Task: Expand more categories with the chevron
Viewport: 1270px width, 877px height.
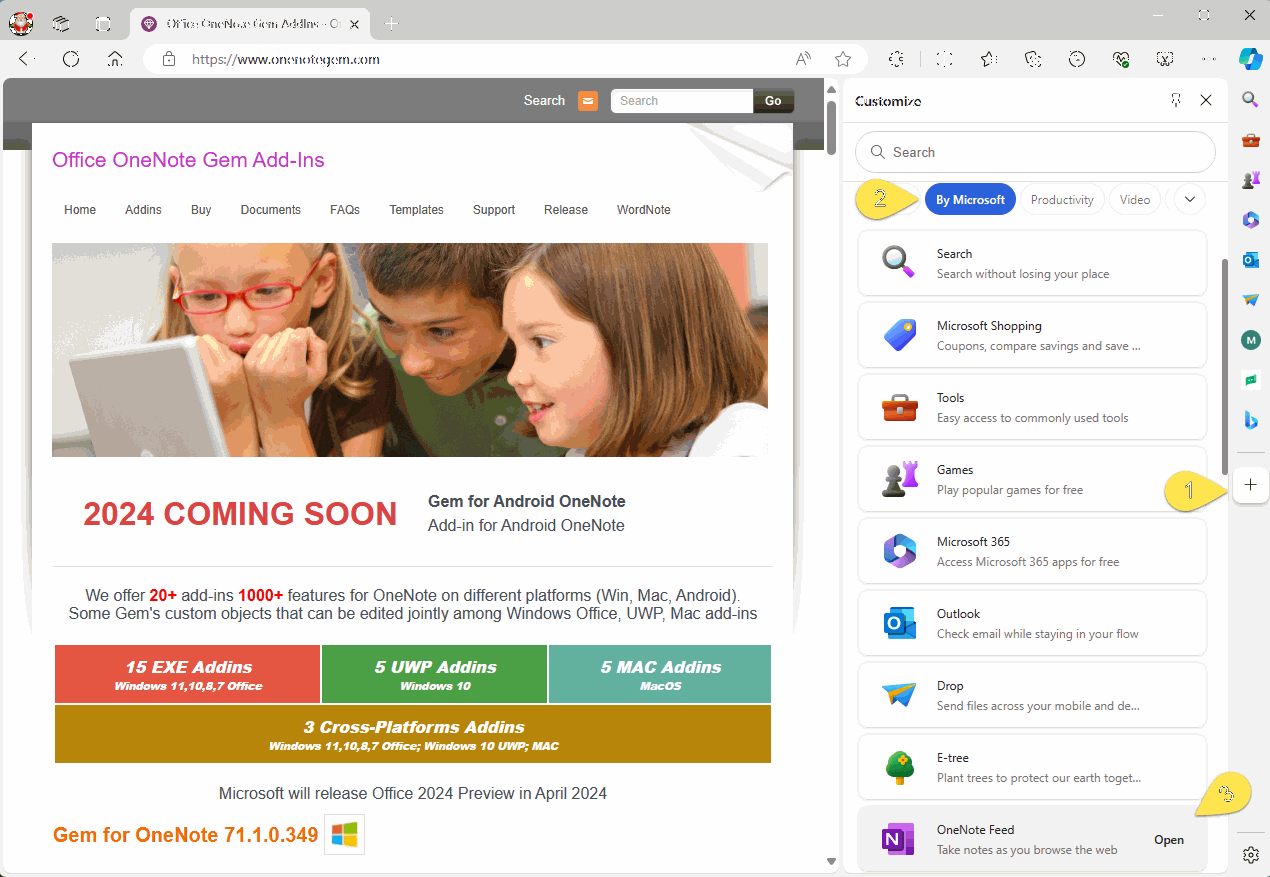Action: coord(1190,199)
